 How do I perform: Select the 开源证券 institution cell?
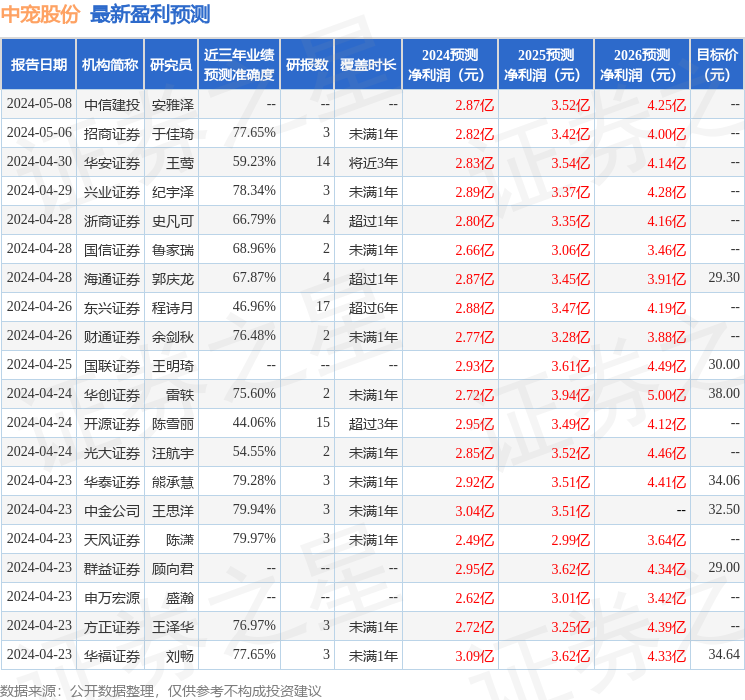(x=112, y=424)
